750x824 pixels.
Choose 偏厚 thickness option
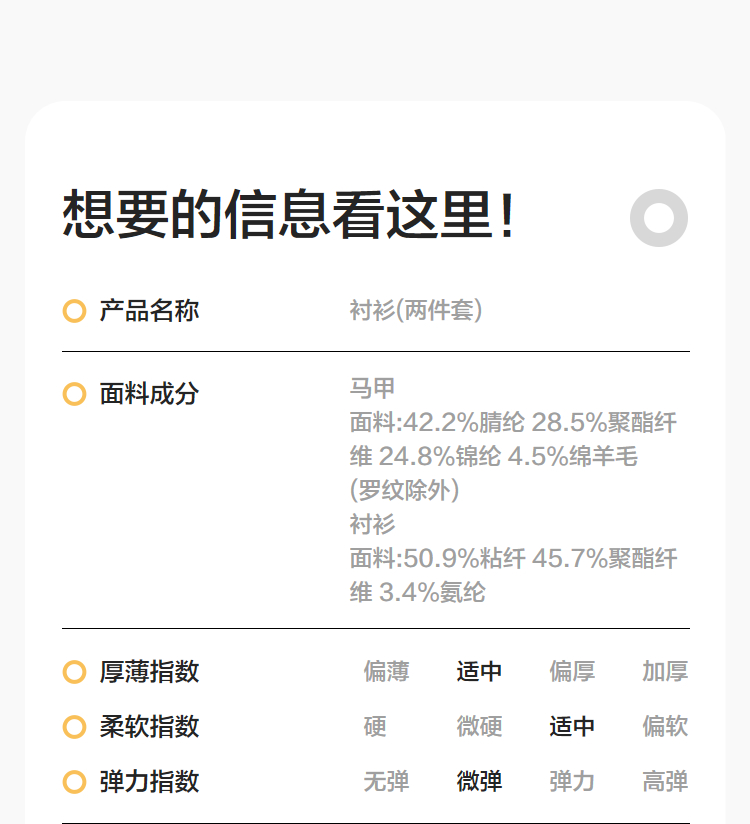tap(572, 672)
